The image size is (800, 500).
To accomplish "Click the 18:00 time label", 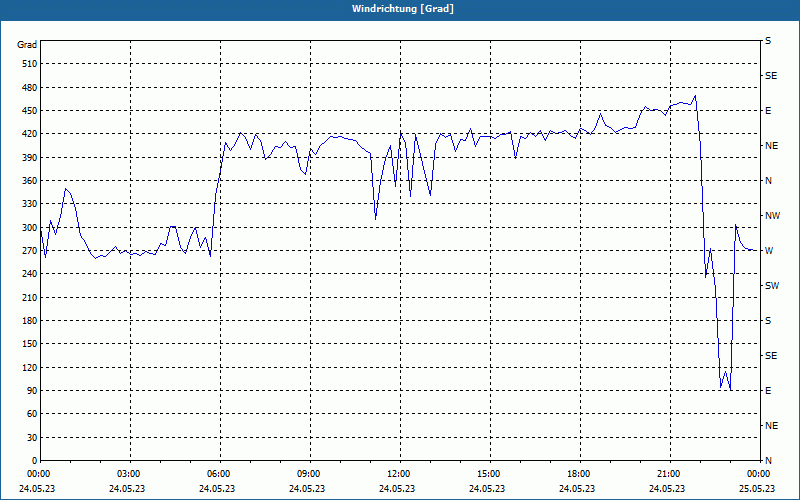I will (x=579, y=474).
